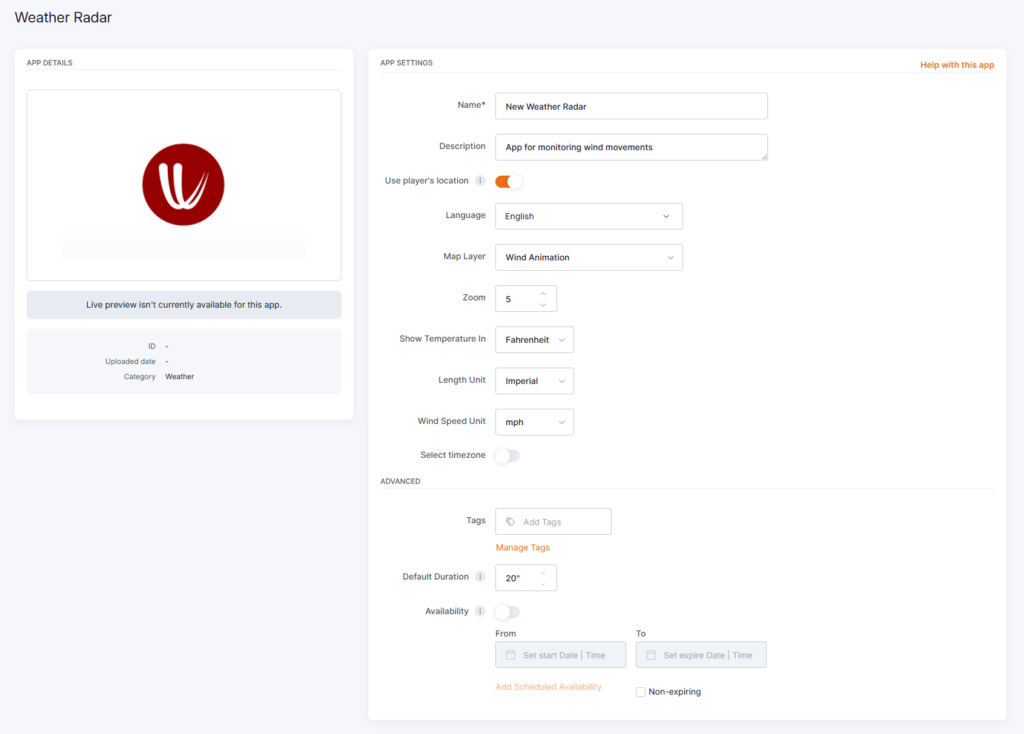This screenshot has width=1024, height=734.
Task: Increase Zoom value with up arrow
Action: coord(543,293)
